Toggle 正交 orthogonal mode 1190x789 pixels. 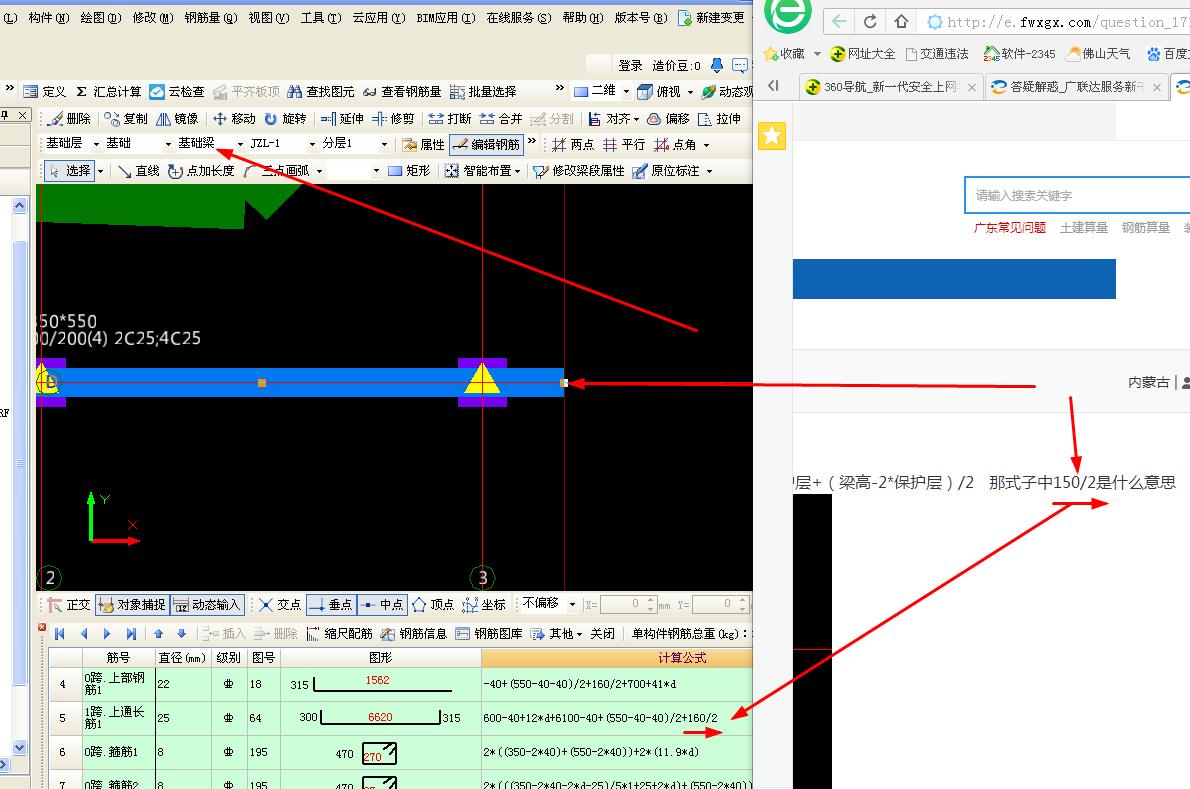coord(69,605)
